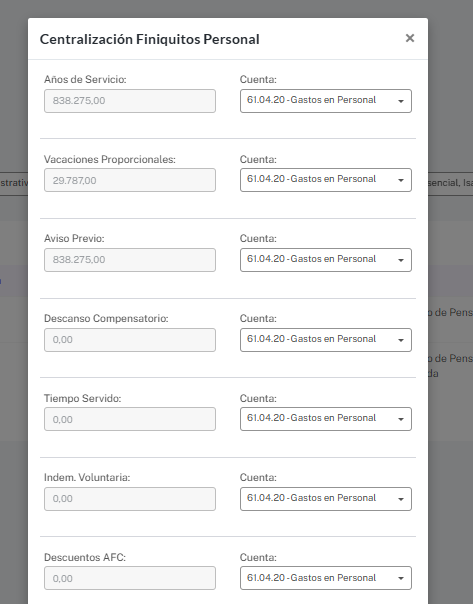
Task: Click the arrow icon on Años de Servicio Cuenta
Action: 401,101
